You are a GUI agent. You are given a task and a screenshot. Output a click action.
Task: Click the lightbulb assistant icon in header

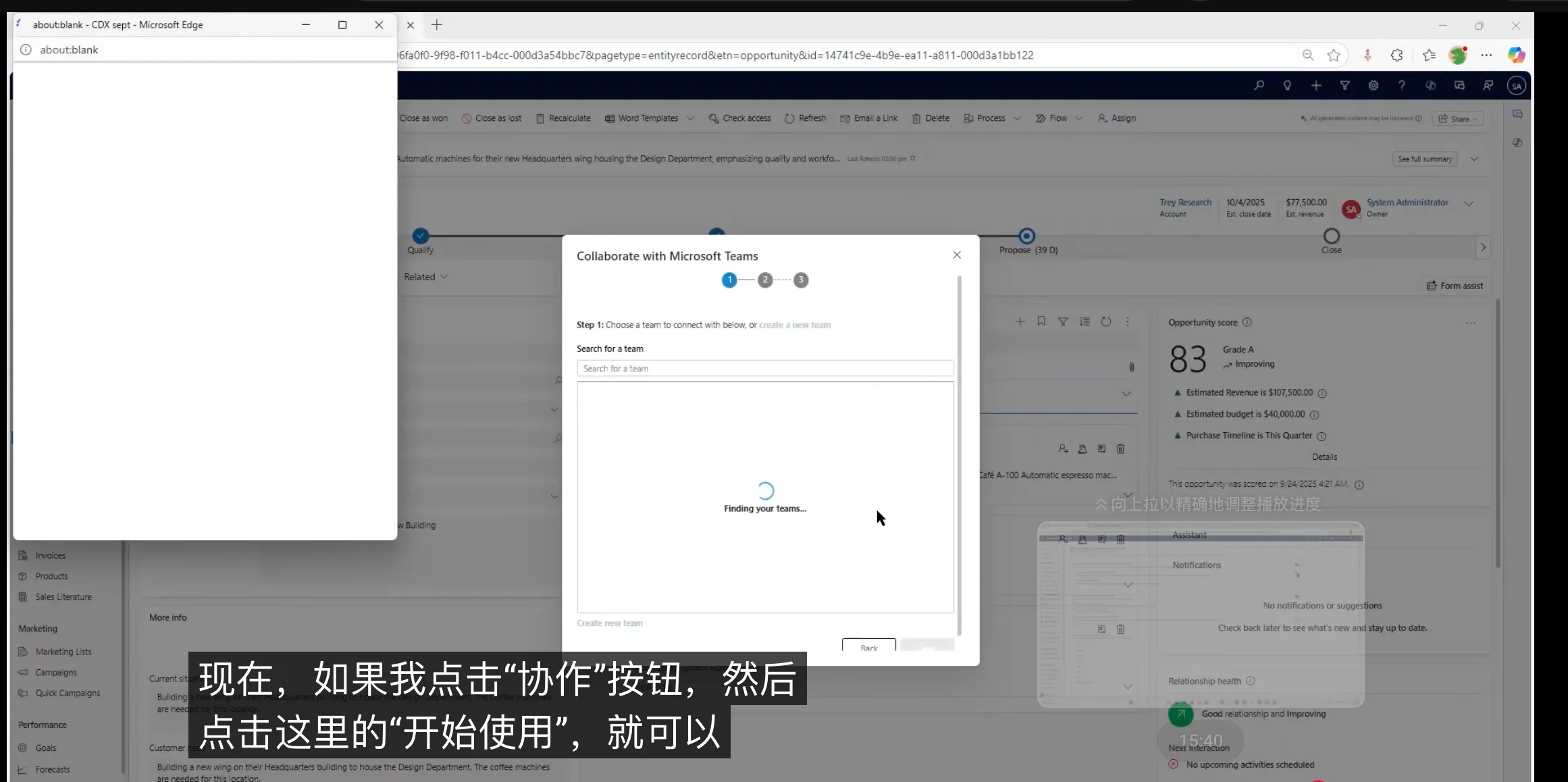1287,86
